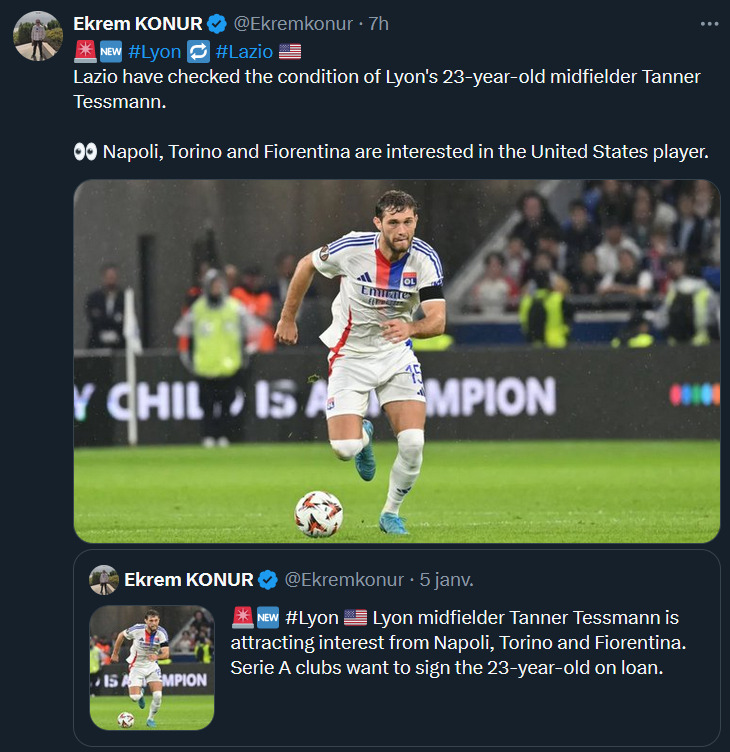Click the US flag emoji after #Lazio
730x752 pixels.
click(x=290, y=51)
